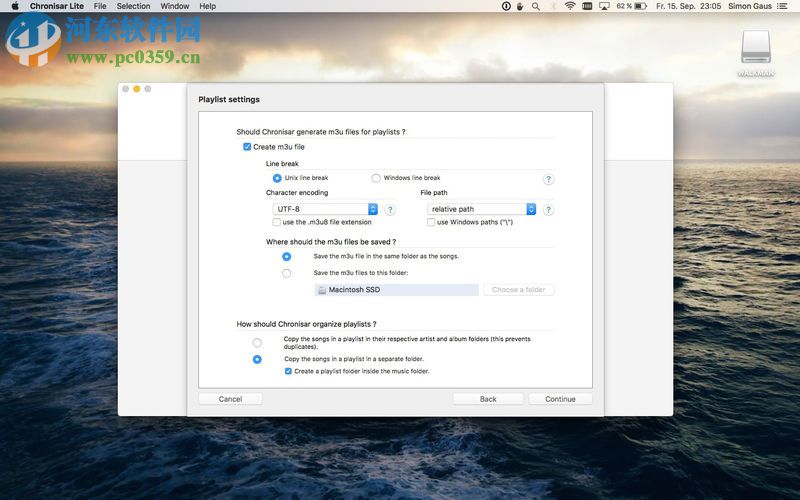Open the Apple menu

coord(15,6)
